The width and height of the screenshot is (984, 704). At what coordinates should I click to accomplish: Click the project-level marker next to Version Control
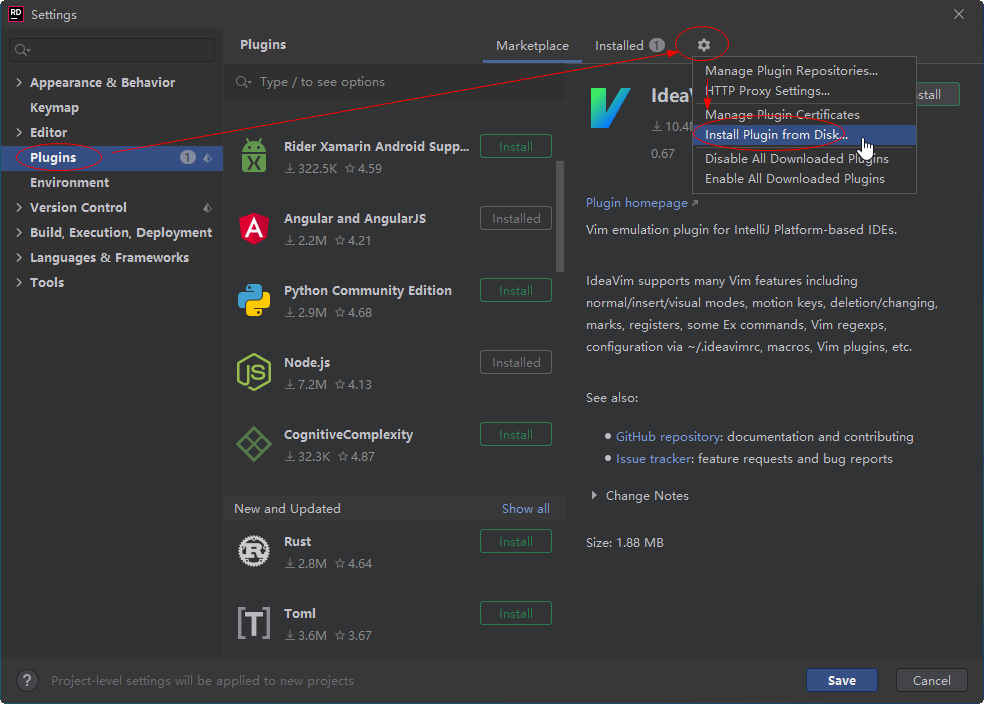208,208
